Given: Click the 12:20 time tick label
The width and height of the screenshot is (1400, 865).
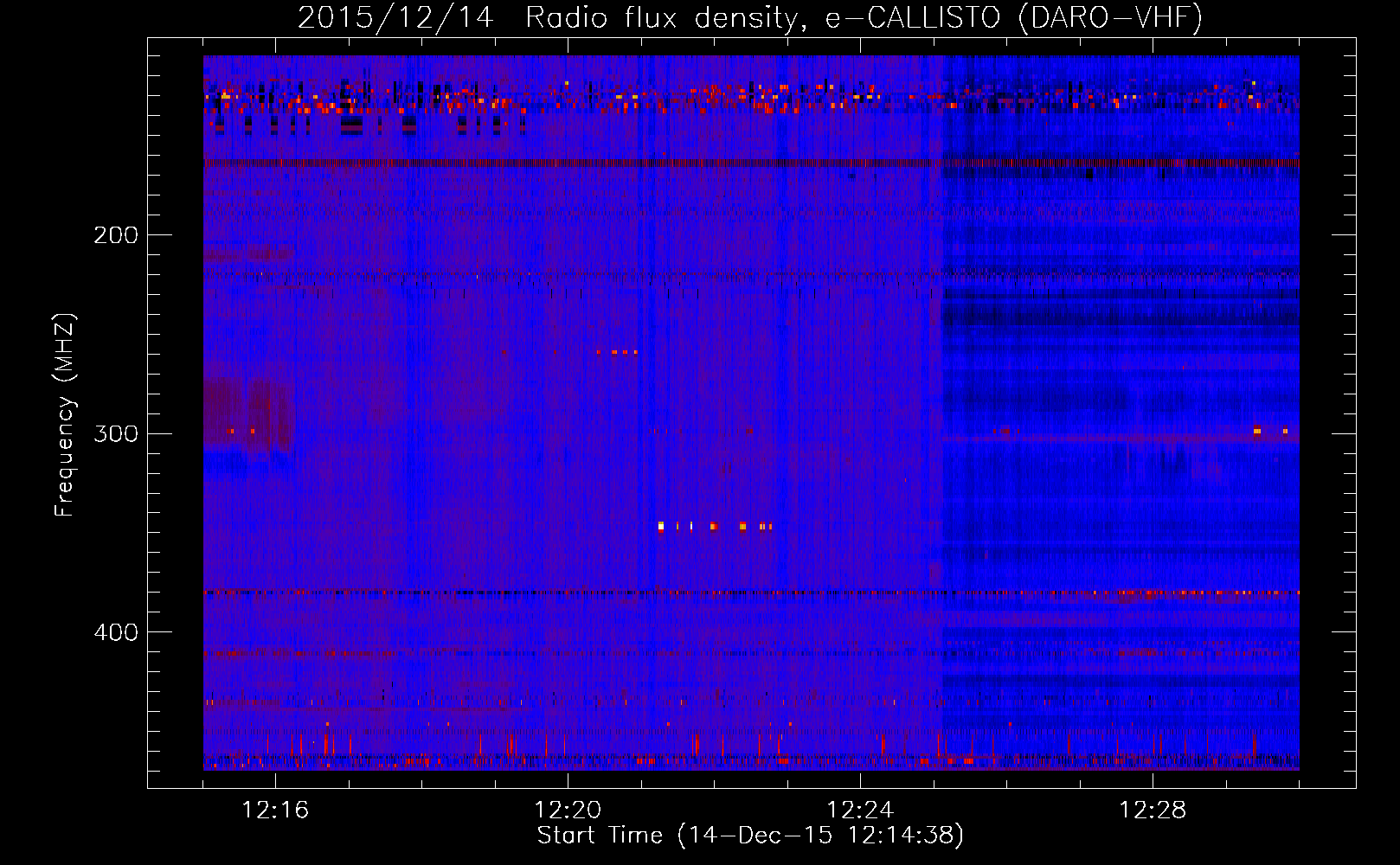Looking at the screenshot, I should (x=568, y=811).
